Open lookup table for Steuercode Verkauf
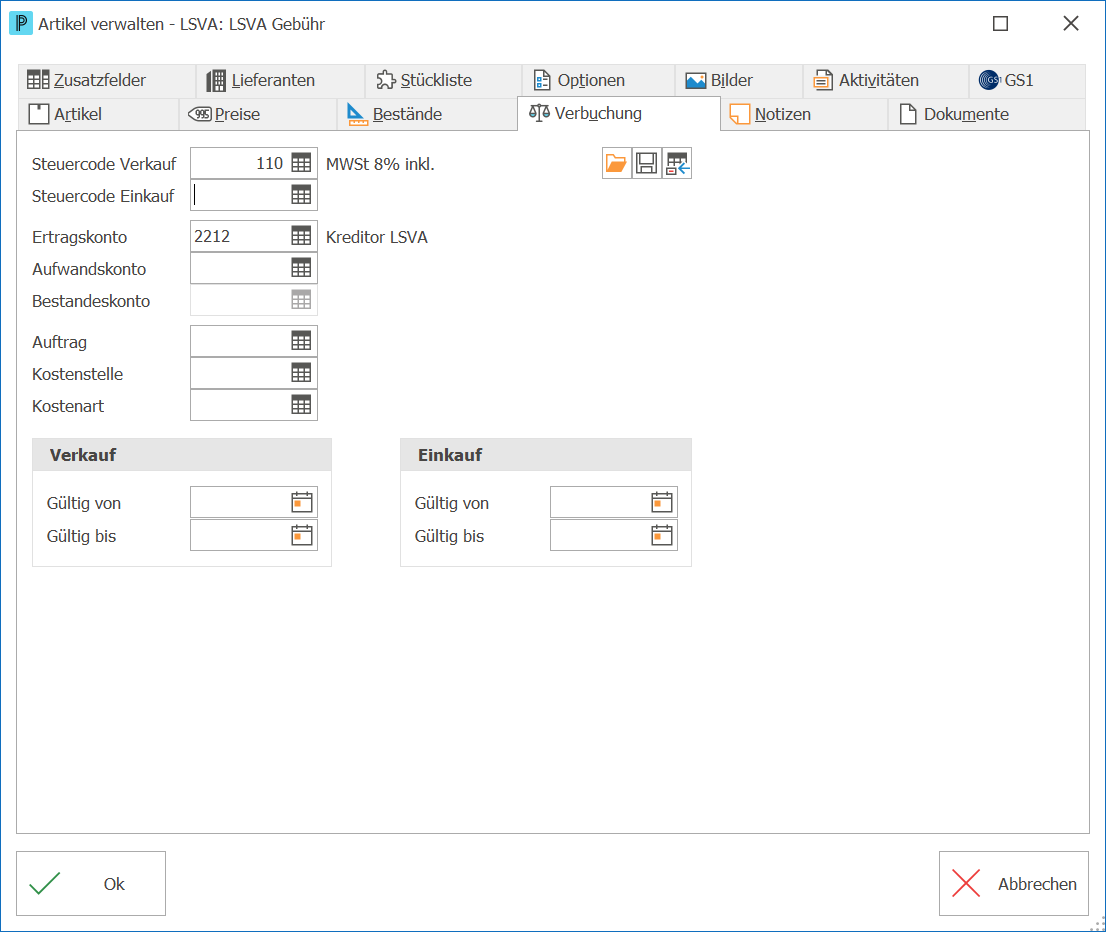Image resolution: width=1106 pixels, height=932 pixels. 301,163
